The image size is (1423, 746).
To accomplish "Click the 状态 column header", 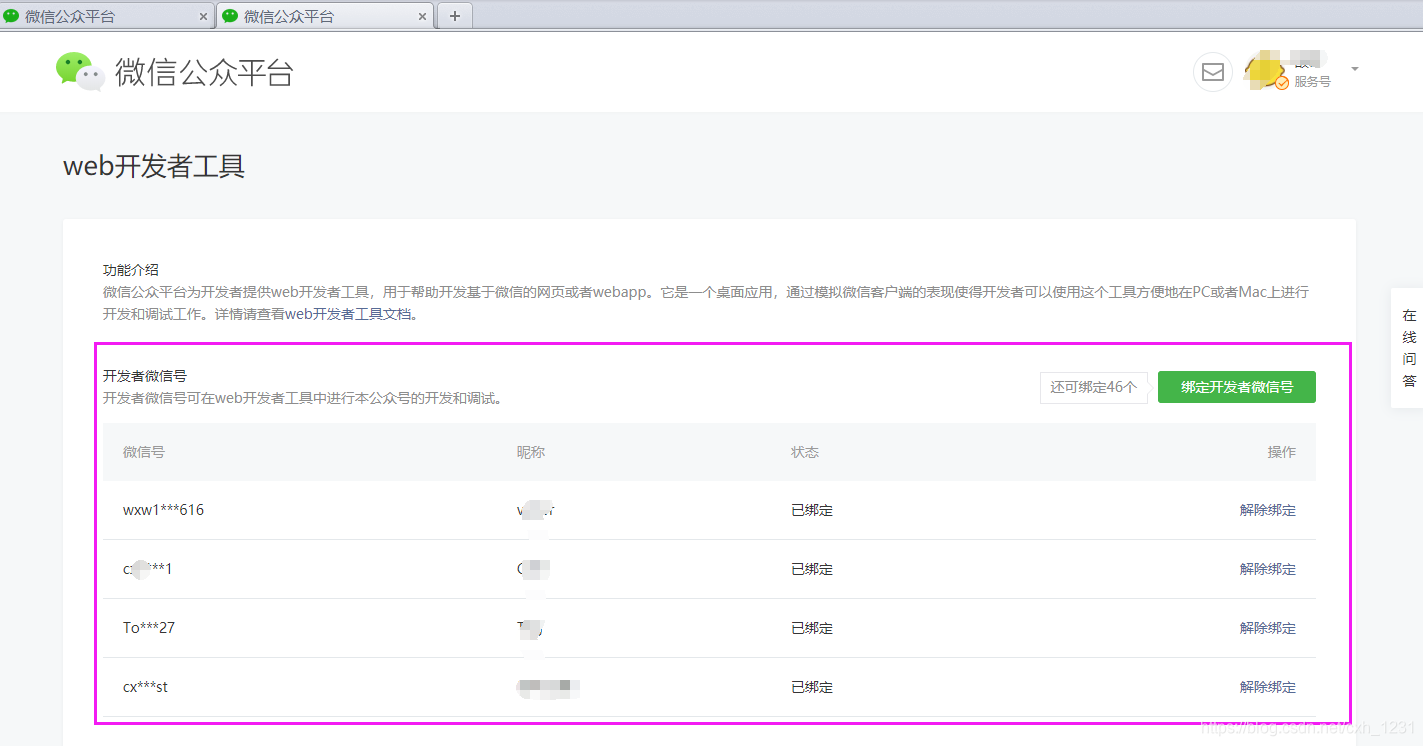I will [805, 452].
